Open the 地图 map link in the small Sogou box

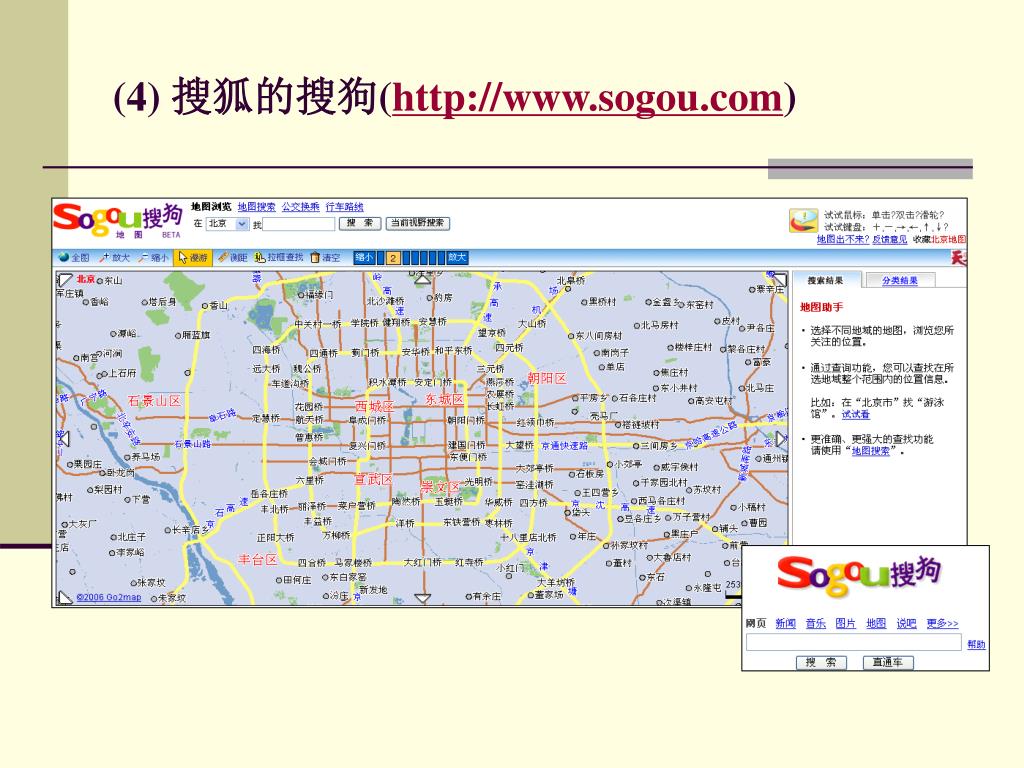pyautogui.click(x=876, y=623)
